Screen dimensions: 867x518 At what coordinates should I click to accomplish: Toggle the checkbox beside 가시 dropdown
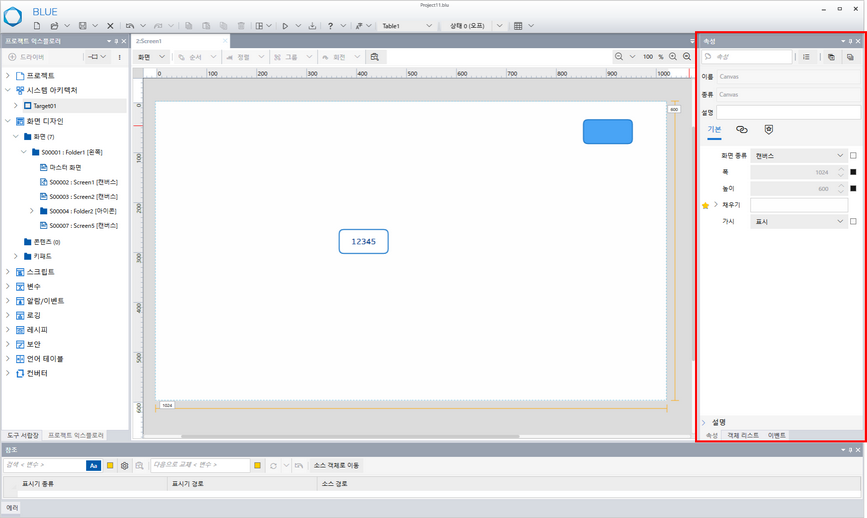tap(853, 221)
